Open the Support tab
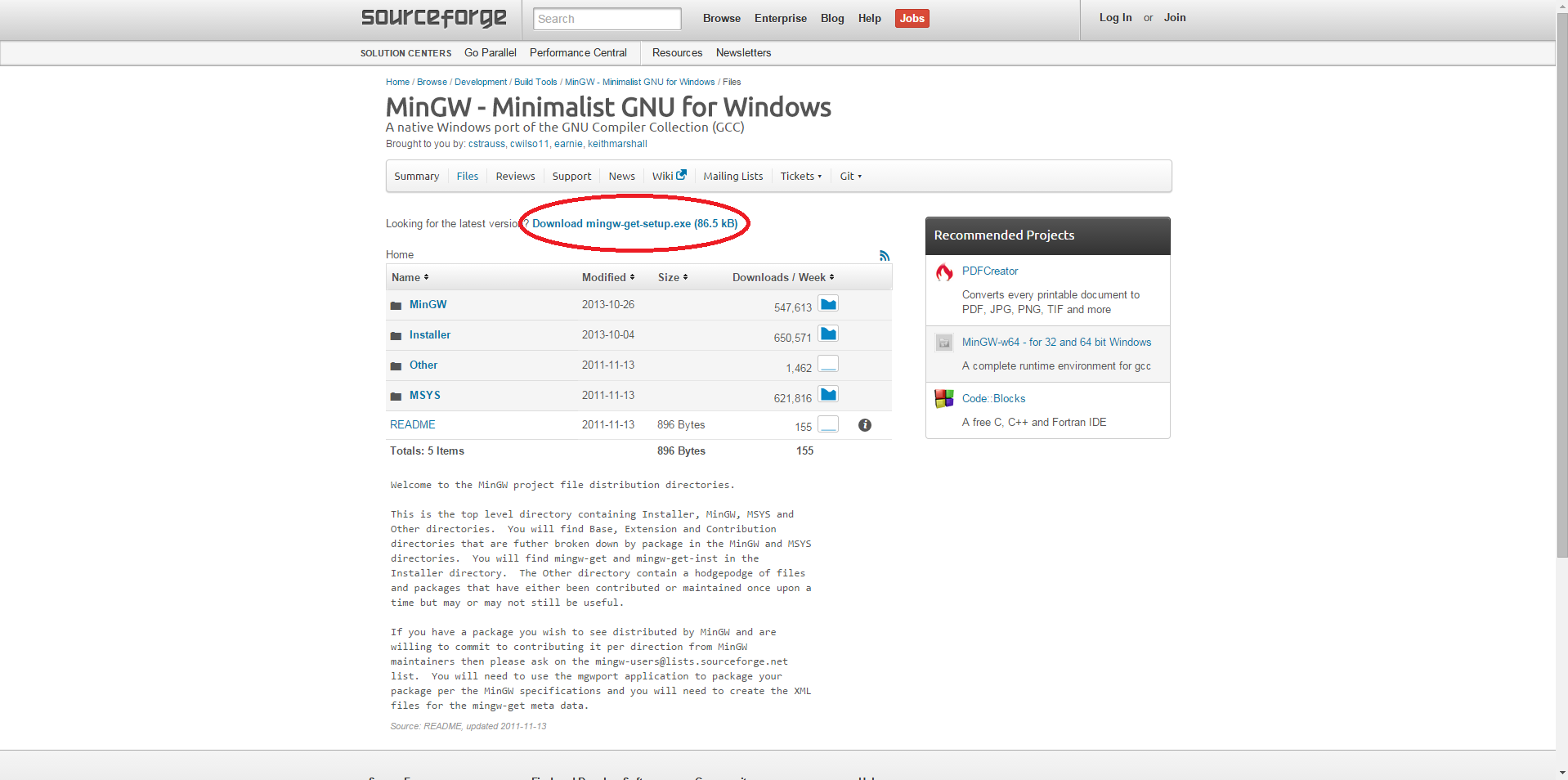This screenshot has height=780, width=1568. coord(571,176)
